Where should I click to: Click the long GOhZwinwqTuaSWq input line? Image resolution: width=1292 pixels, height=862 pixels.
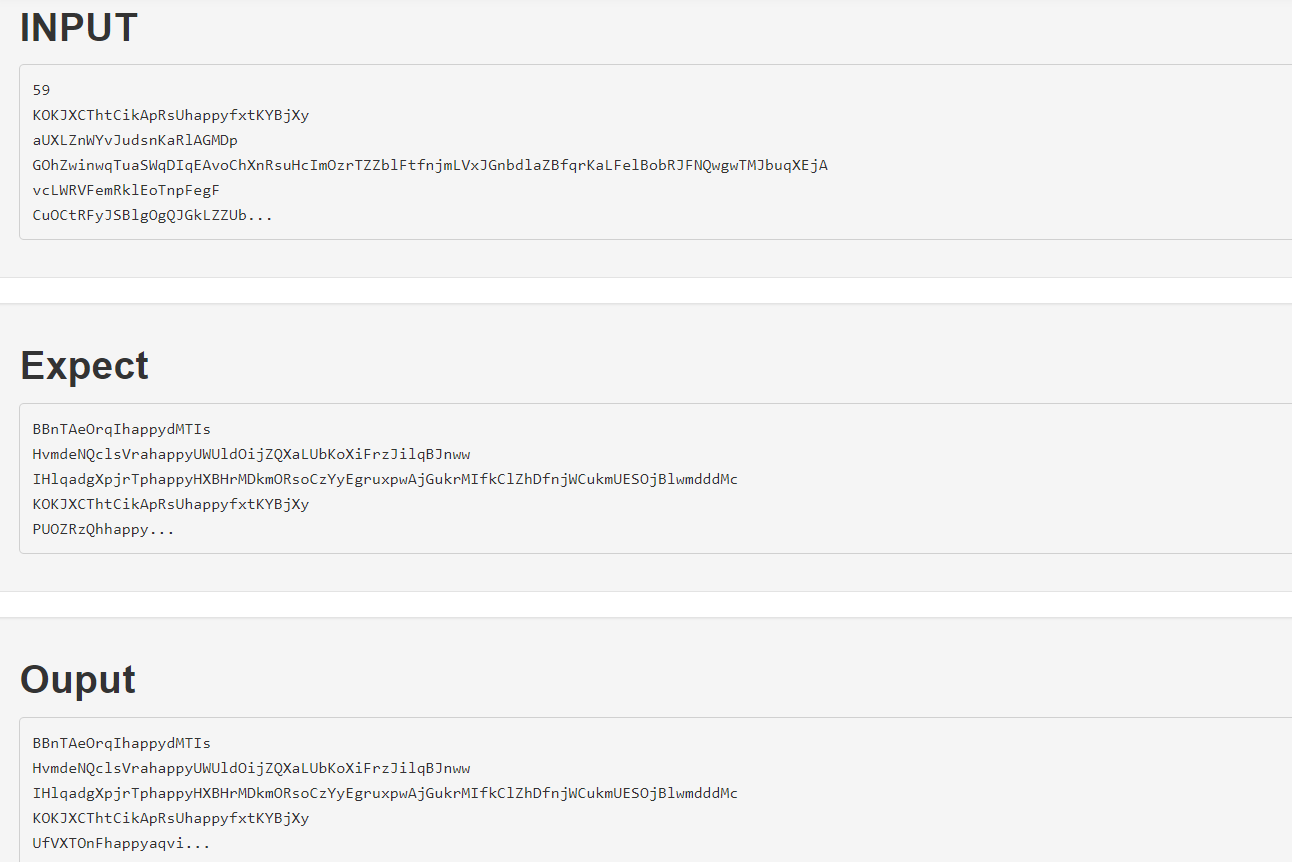430,165
